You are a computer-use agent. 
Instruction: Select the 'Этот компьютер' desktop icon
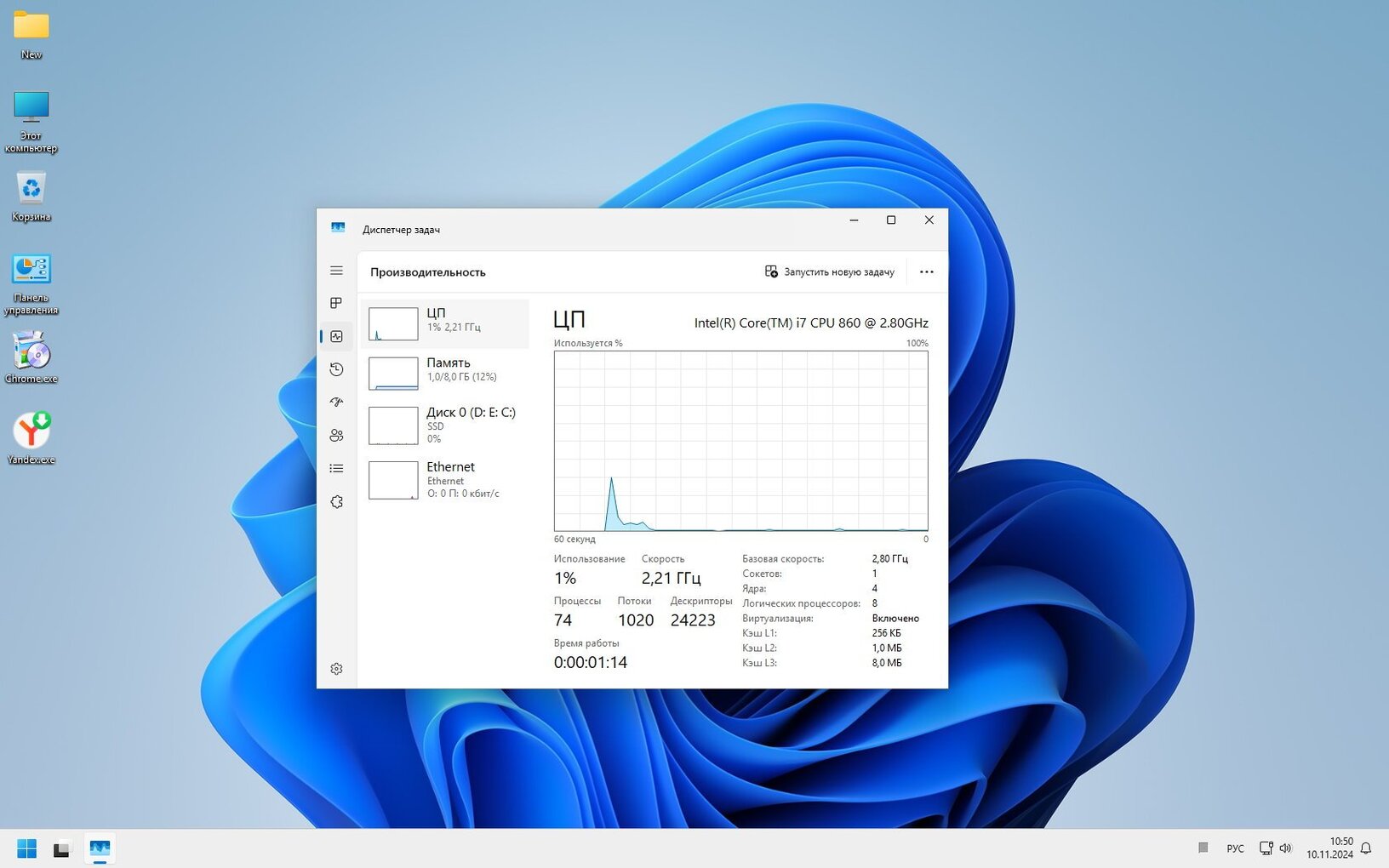click(31, 122)
